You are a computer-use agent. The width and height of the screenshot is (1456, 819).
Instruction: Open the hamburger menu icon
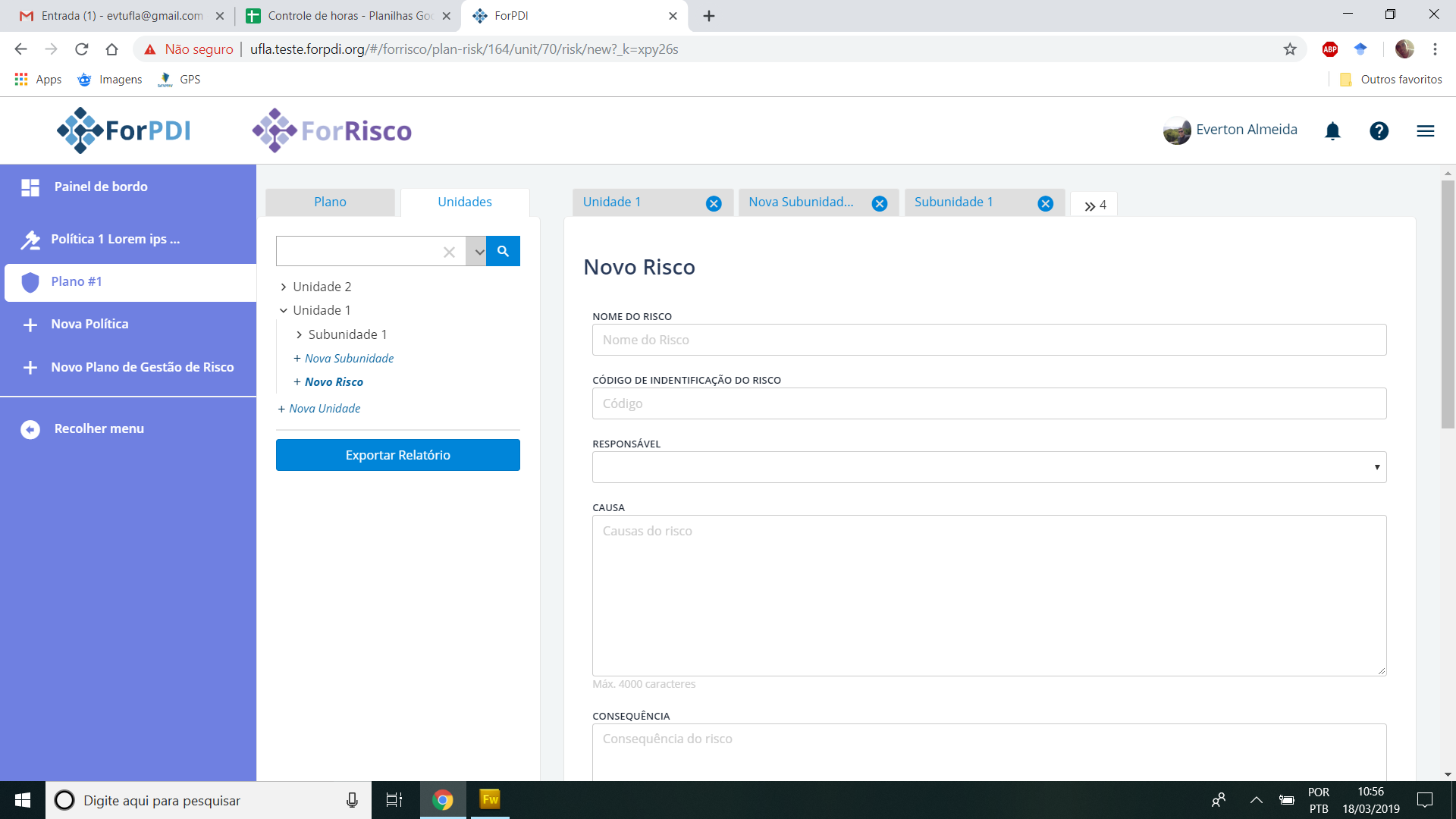coord(1425,131)
